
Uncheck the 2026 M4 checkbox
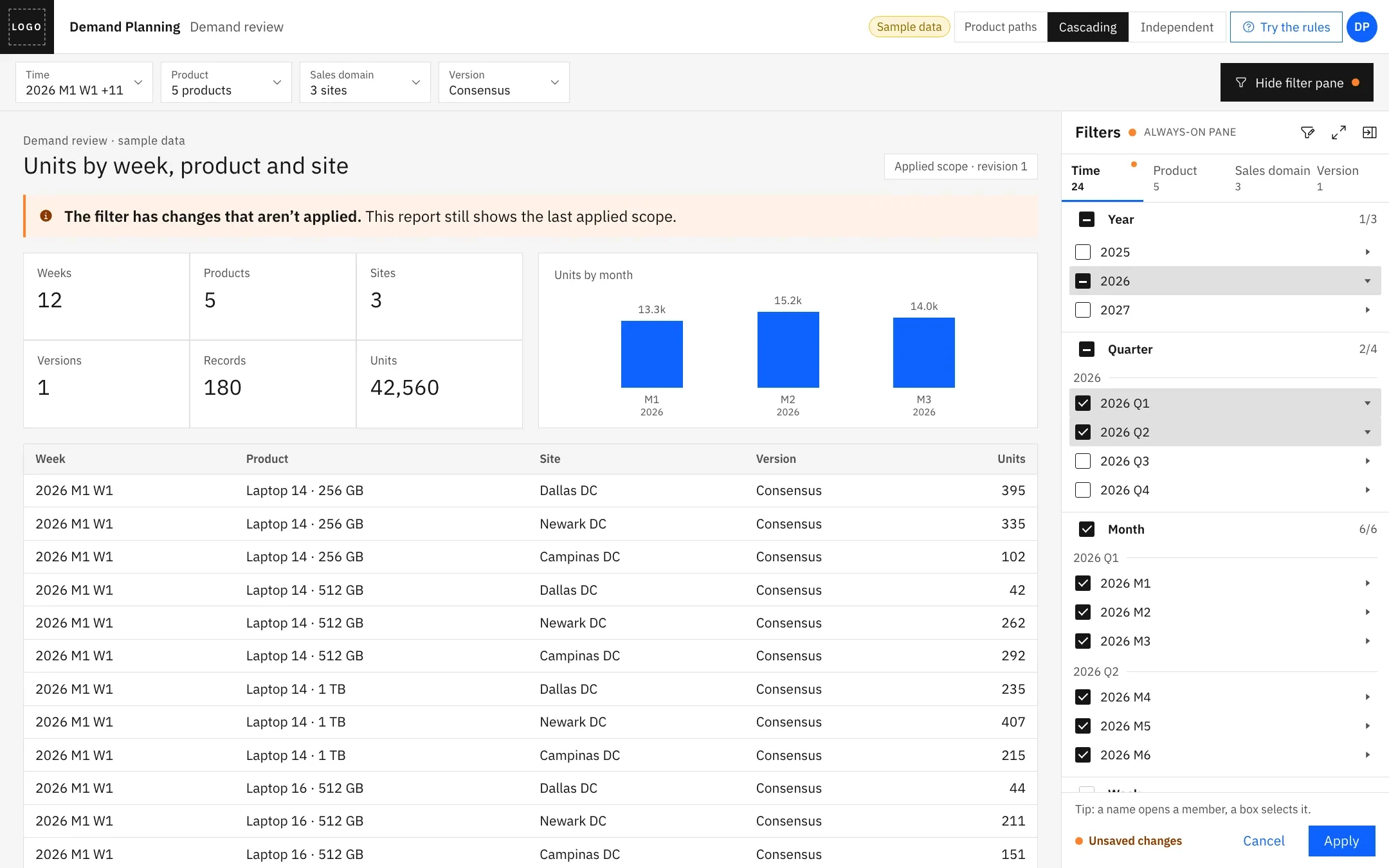[1083, 697]
